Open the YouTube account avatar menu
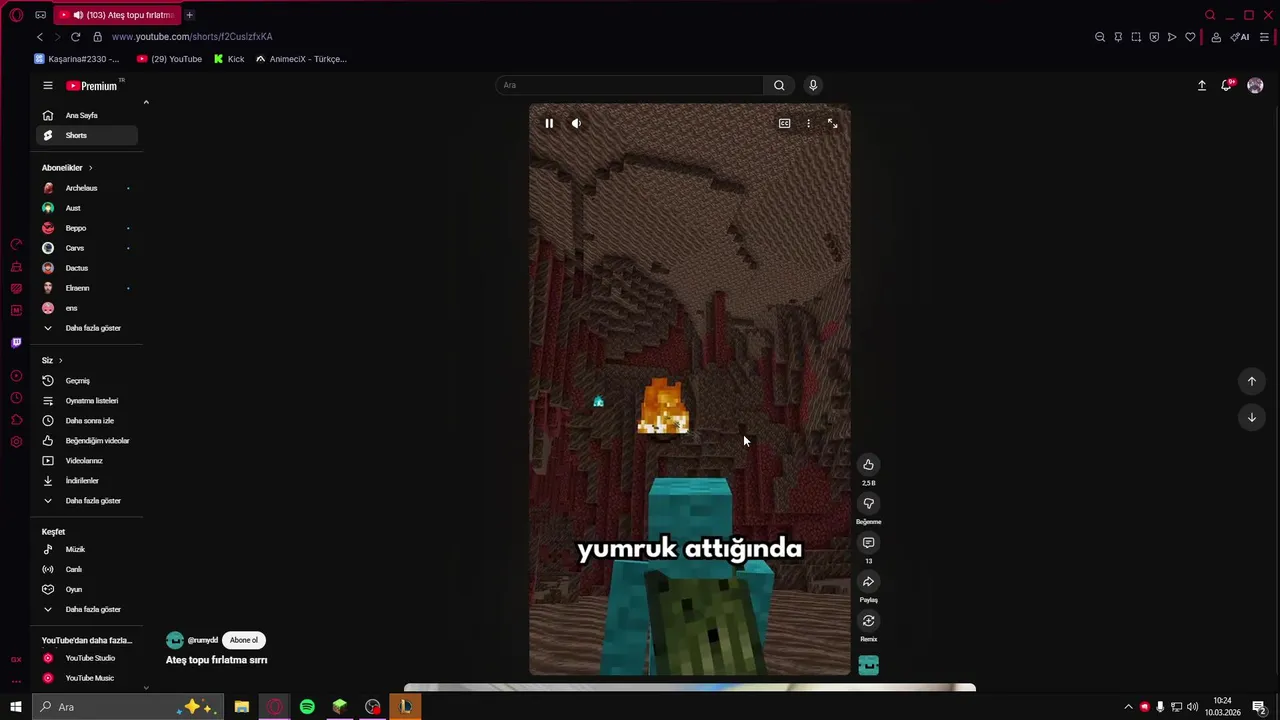The image size is (1280, 720). (x=1255, y=85)
